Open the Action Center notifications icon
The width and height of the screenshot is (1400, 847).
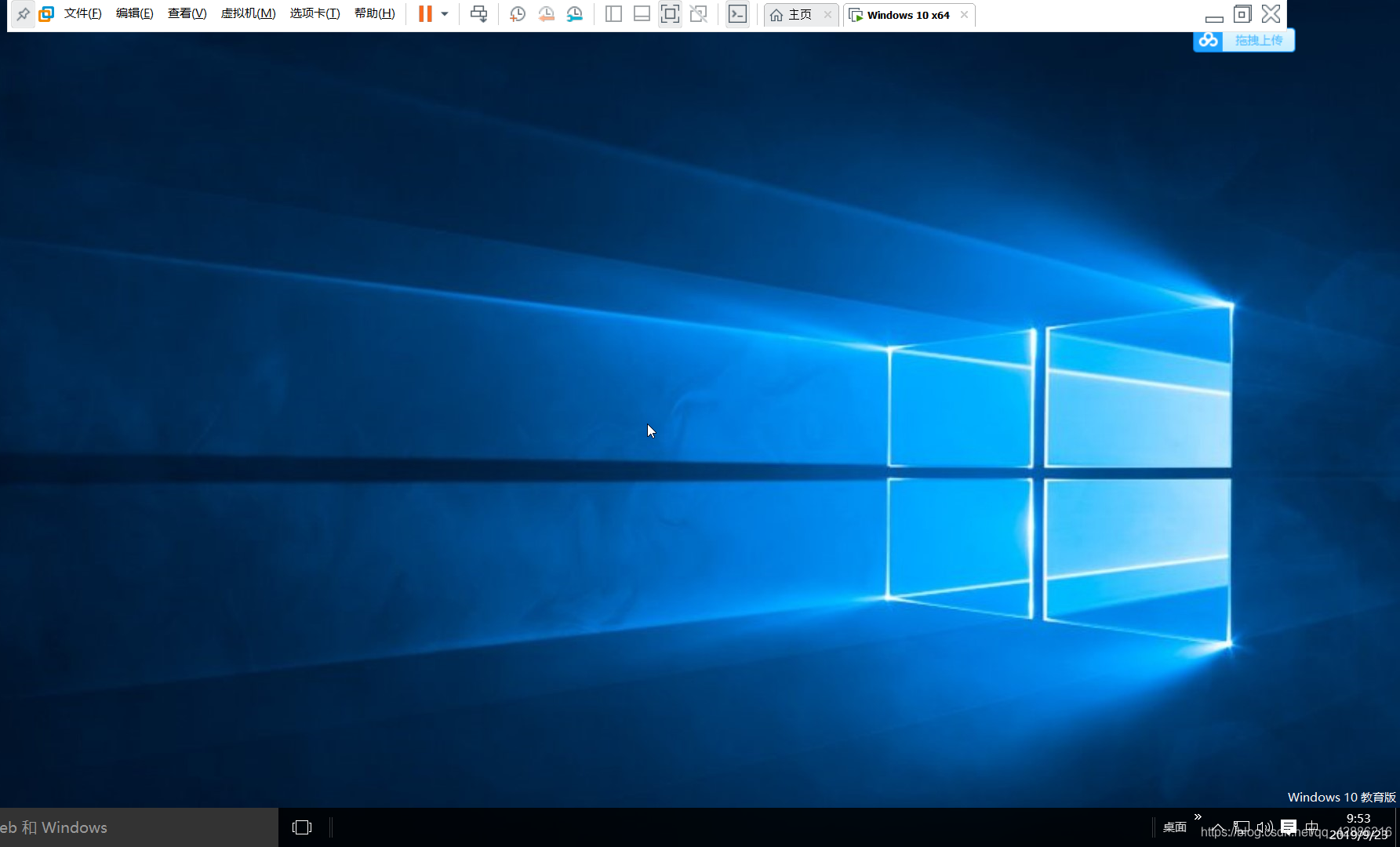tap(1289, 827)
